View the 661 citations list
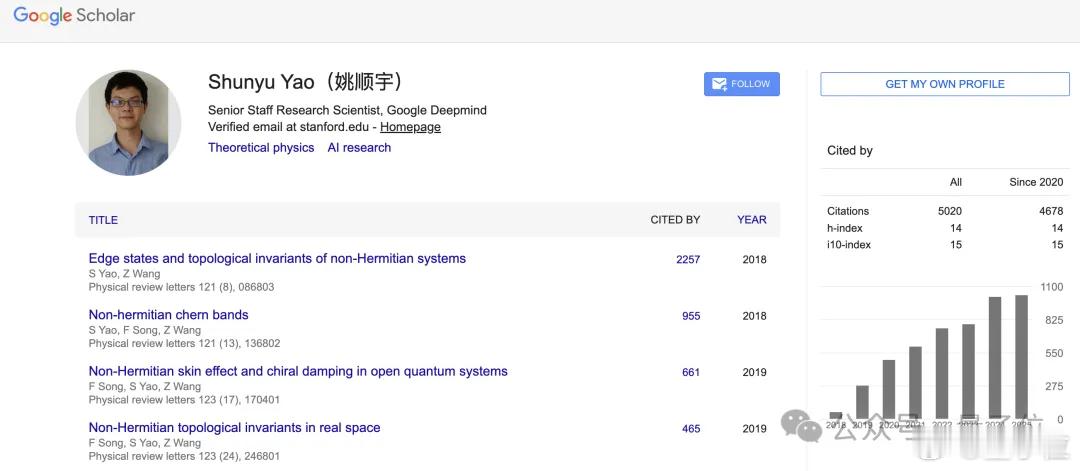1080x471 pixels. tap(691, 372)
